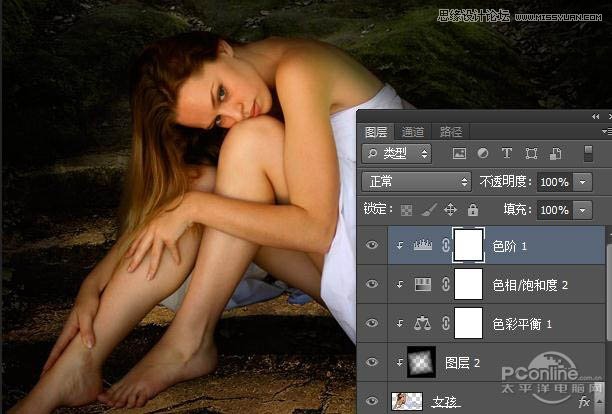Open the 类型 filter type dropdown
This screenshot has height=414, width=612.
point(397,153)
